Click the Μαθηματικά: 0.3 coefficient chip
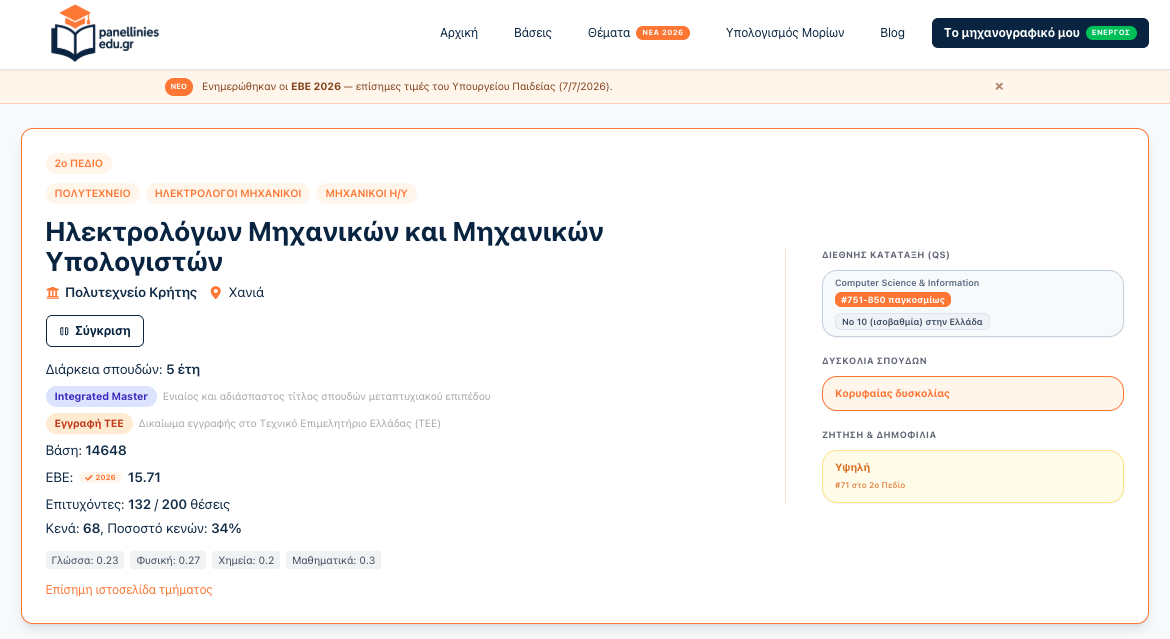 pos(334,561)
